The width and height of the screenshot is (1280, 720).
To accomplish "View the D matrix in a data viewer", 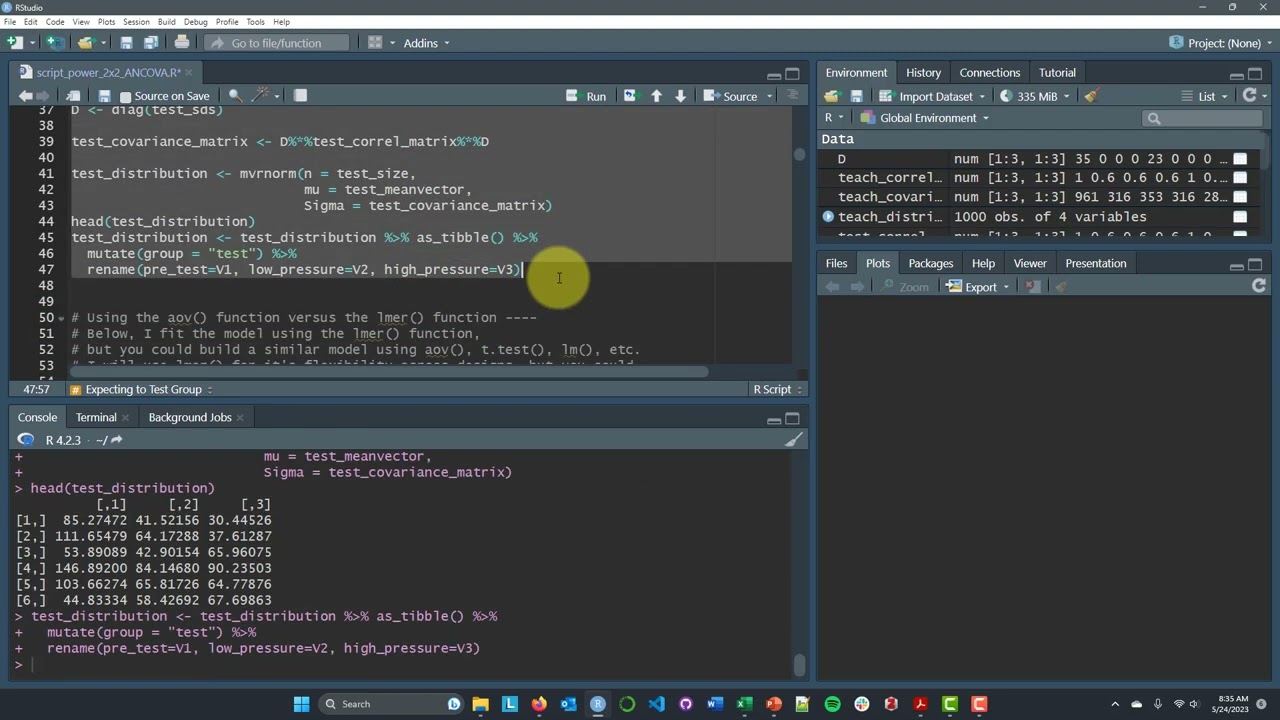I will [x=1240, y=159].
